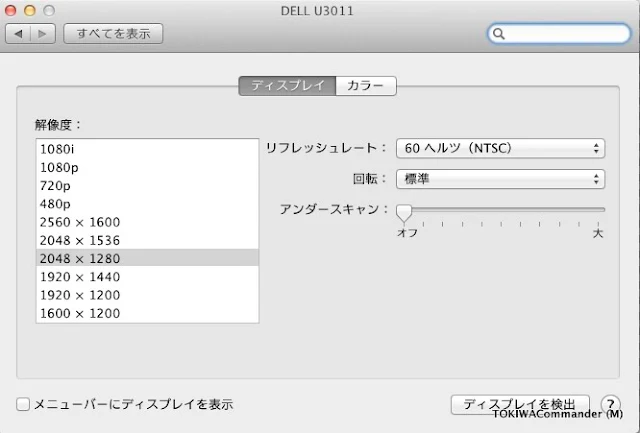Viewport: 640px width, 433px height.
Task: Select 2048 × 1280 resolution row
Action: pos(147,258)
